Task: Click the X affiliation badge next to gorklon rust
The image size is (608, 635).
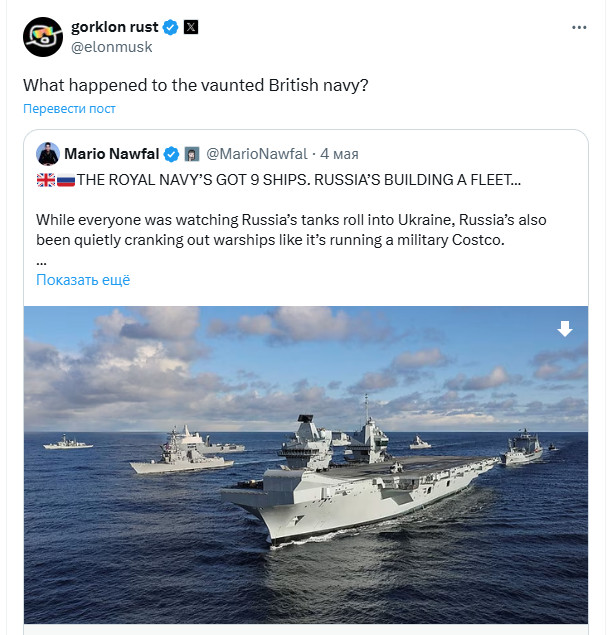Action: tap(191, 28)
